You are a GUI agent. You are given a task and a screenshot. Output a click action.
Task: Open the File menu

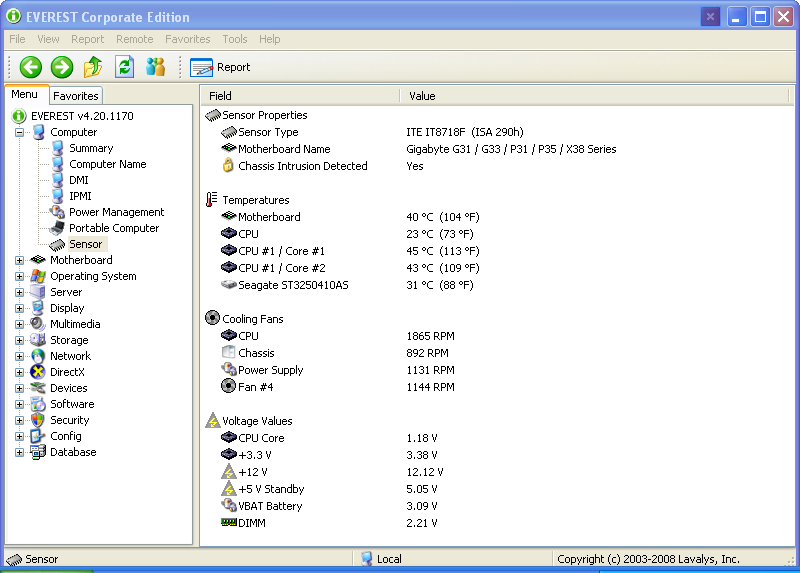tap(17, 39)
